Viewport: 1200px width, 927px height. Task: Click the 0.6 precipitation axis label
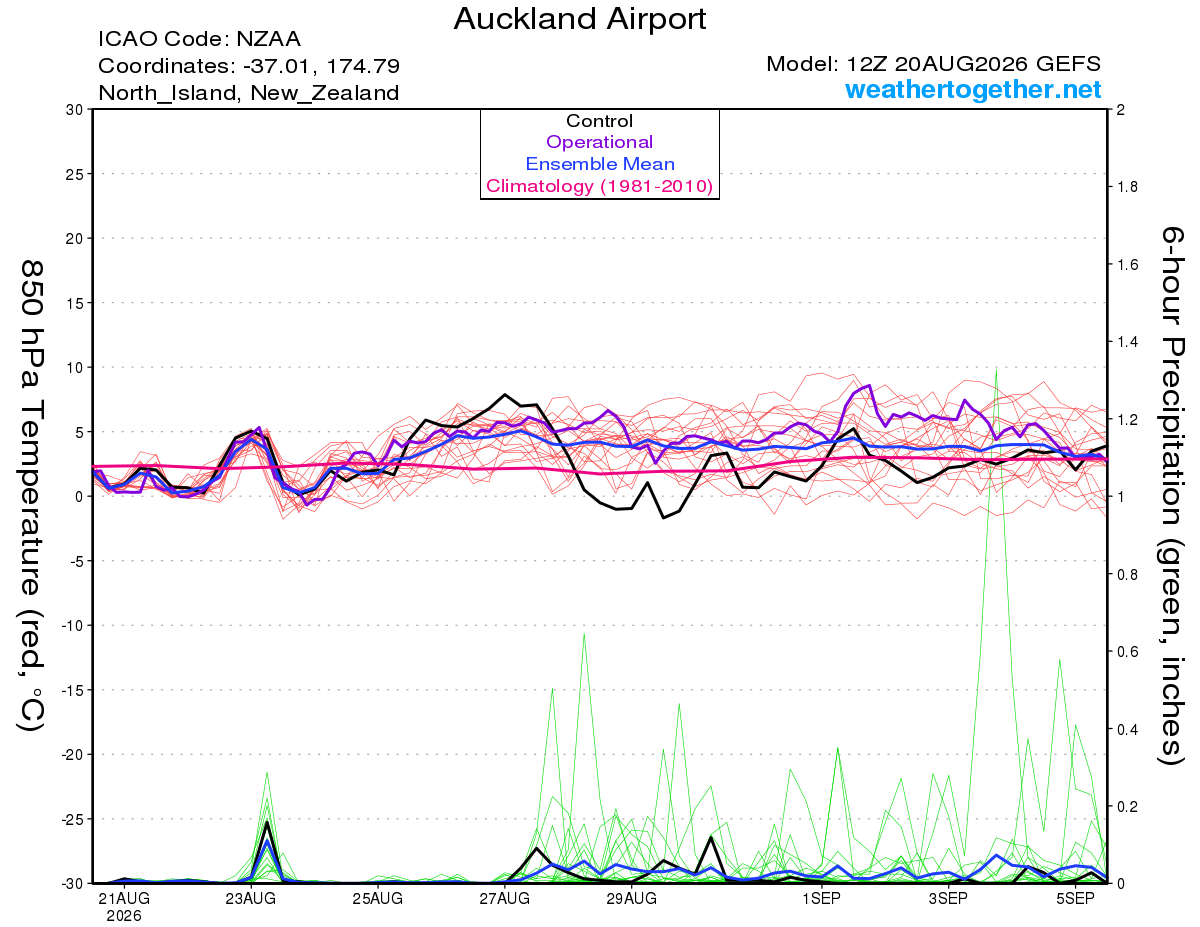1126,651
